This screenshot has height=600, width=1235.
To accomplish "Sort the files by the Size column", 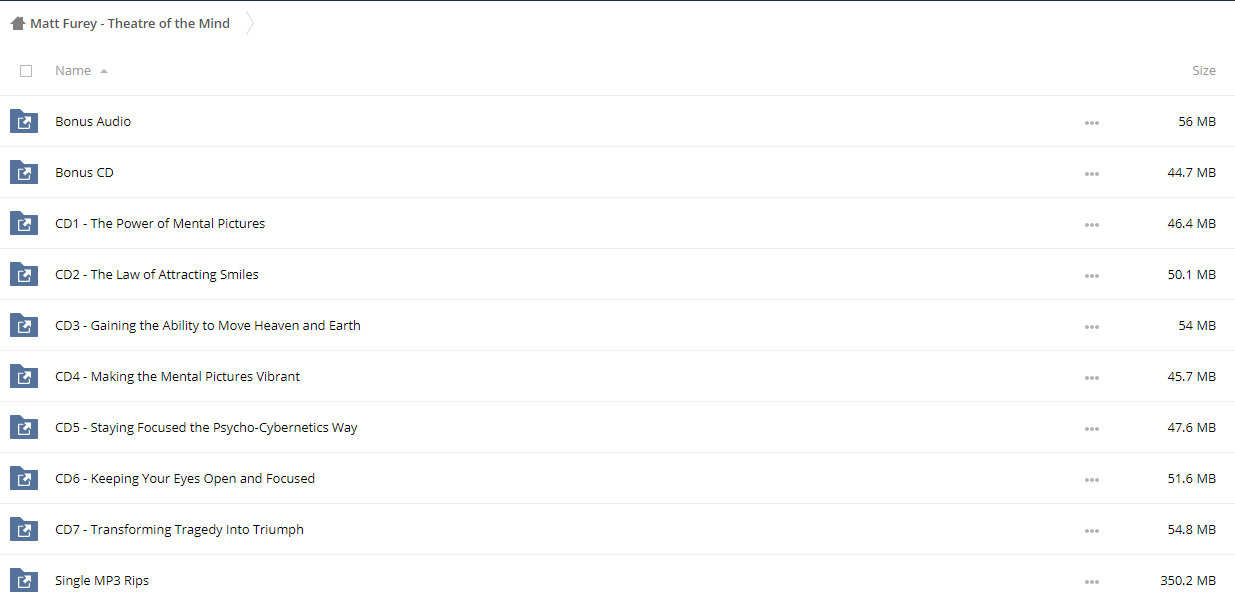I will [x=1204, y=71].
